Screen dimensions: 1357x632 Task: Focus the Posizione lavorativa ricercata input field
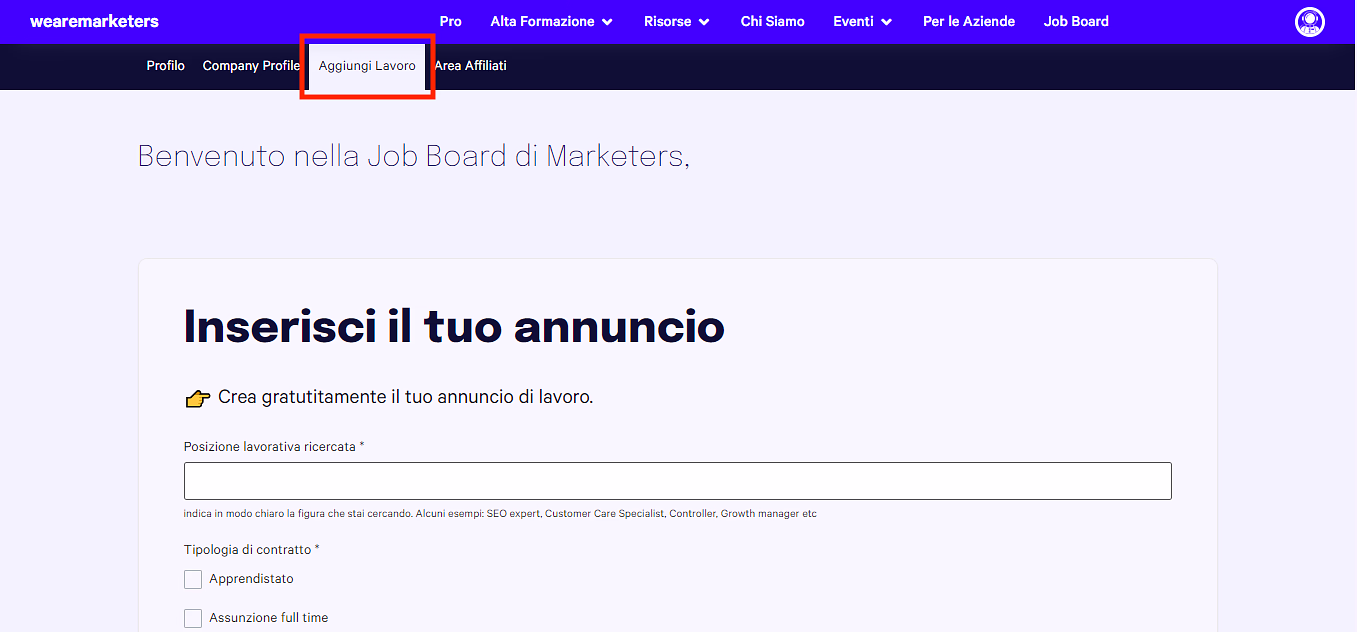(677, 480)
